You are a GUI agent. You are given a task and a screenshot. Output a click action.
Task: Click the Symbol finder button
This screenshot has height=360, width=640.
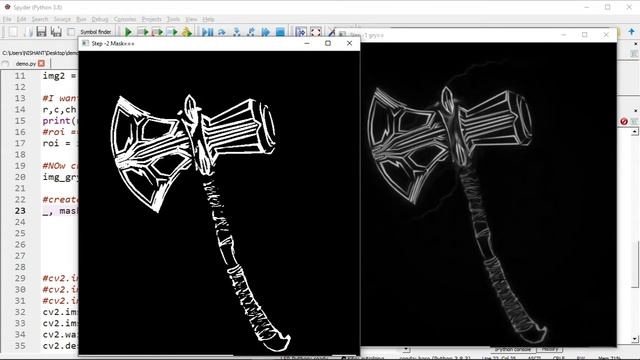pyautogui.click(x=96, y=31)
